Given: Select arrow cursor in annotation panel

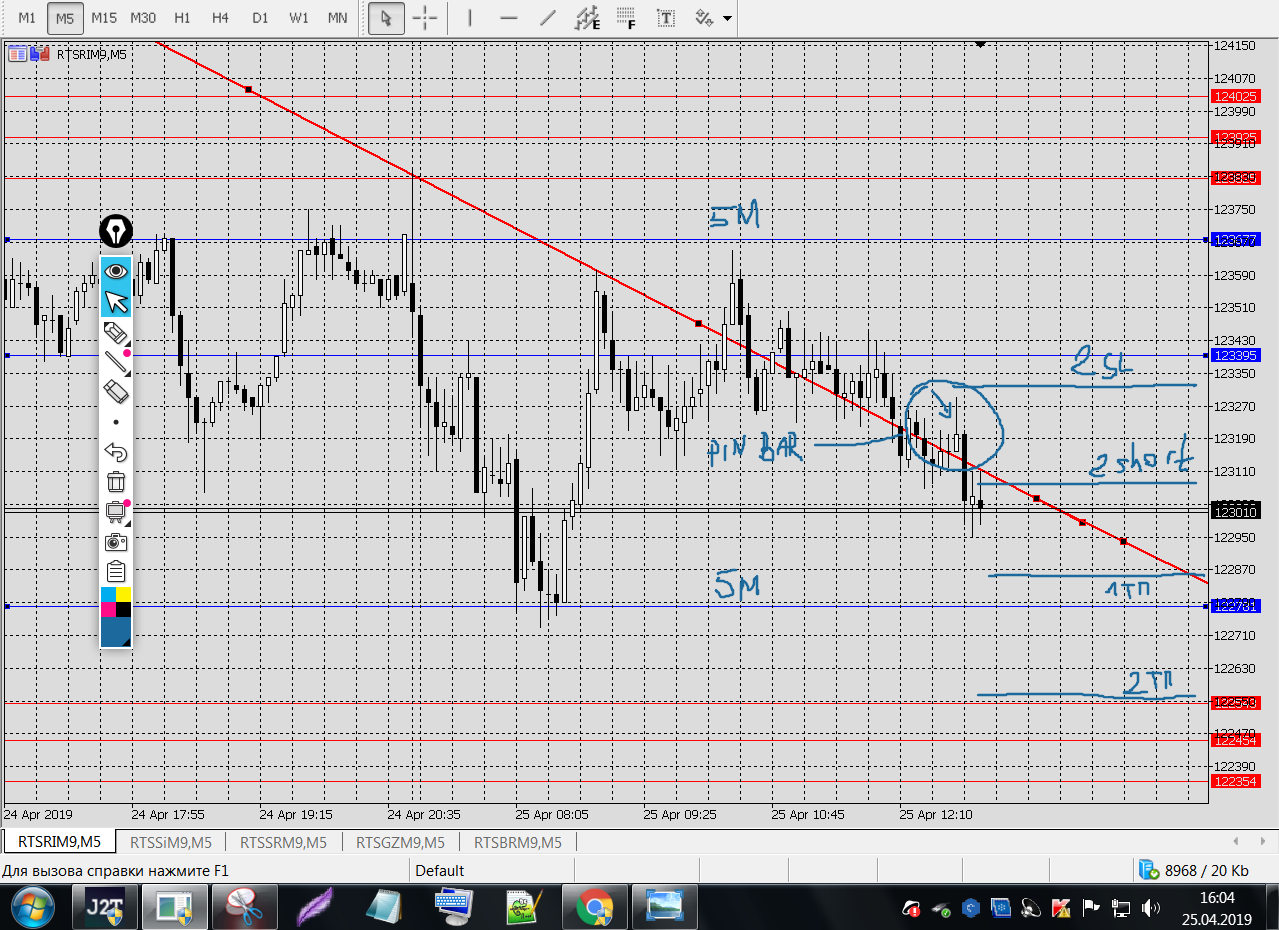Looking at the screenshot, I should (x=117, y=301).
